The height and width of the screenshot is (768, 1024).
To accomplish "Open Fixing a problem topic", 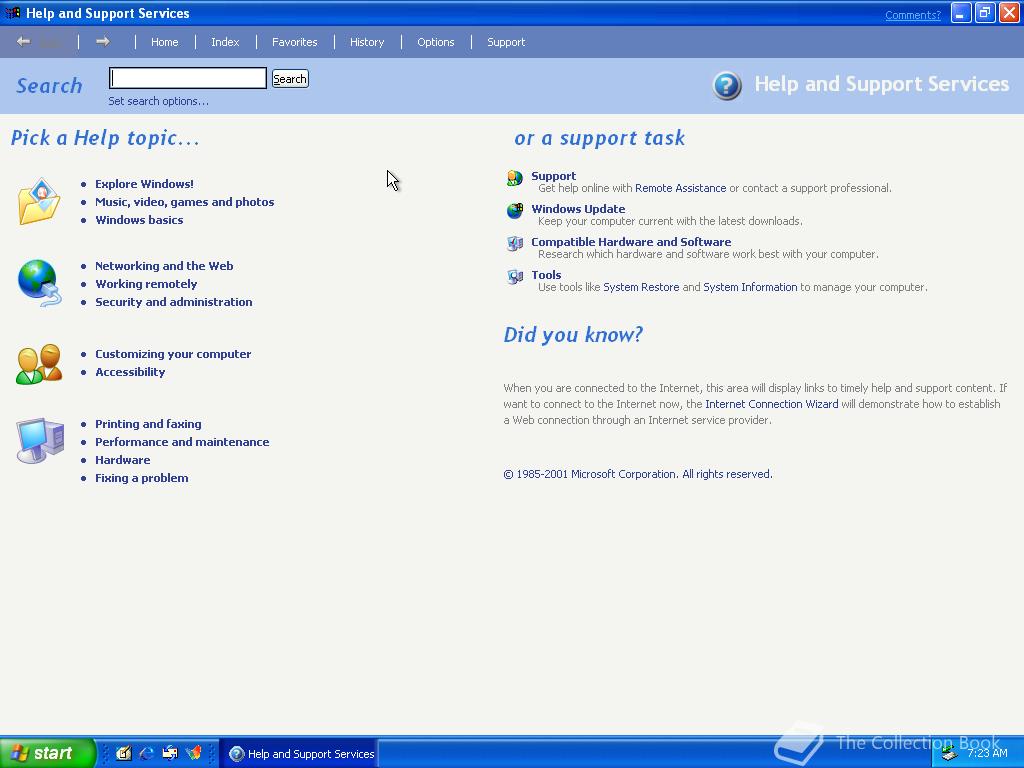I will pos(142,478).
